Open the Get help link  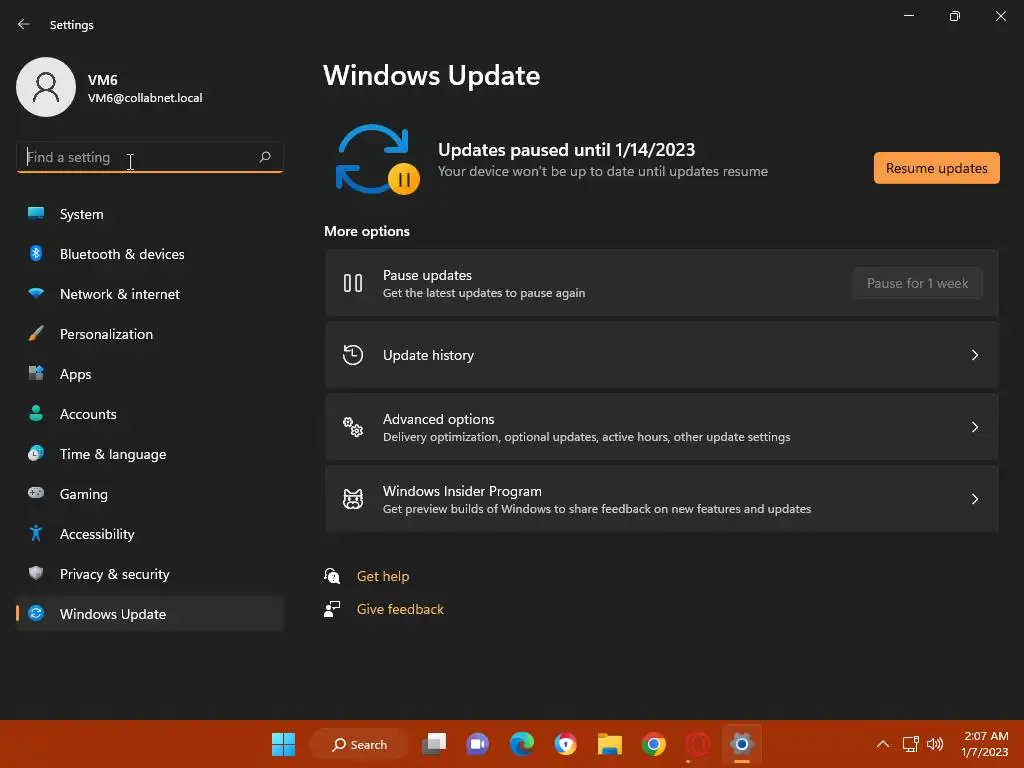click(x=383, y=576)
